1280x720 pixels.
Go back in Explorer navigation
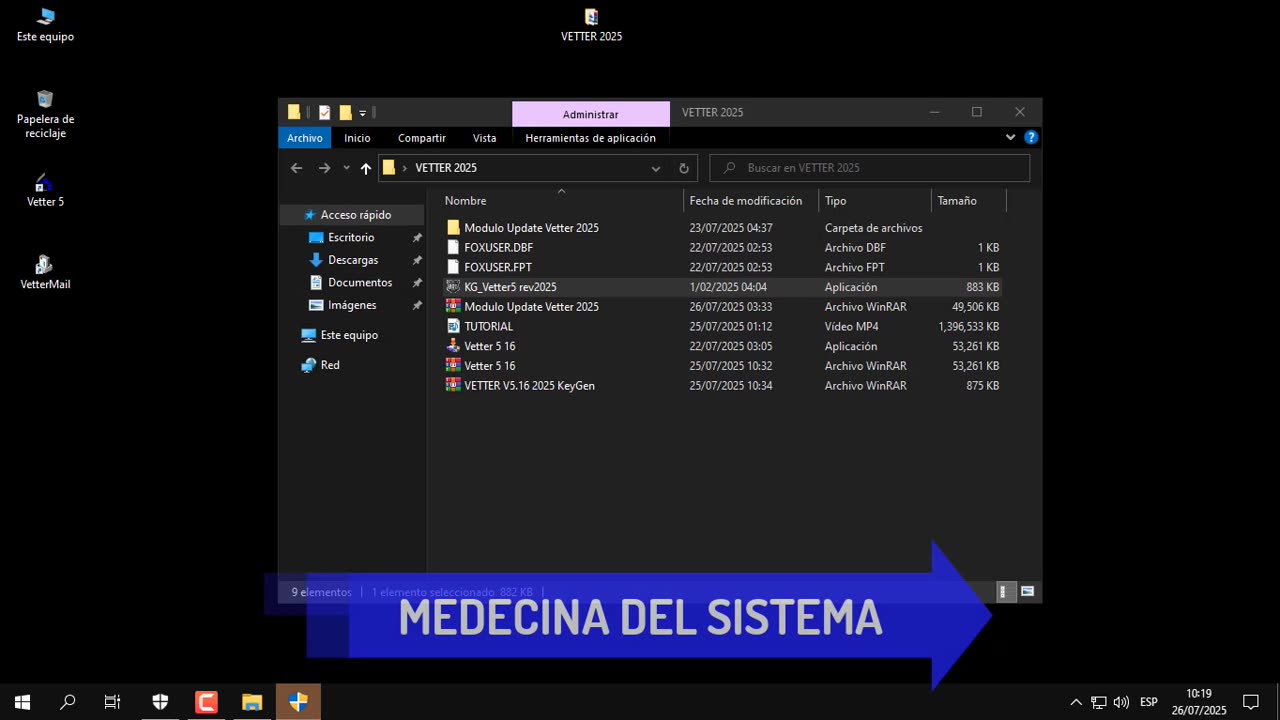[x=296, y=168]
